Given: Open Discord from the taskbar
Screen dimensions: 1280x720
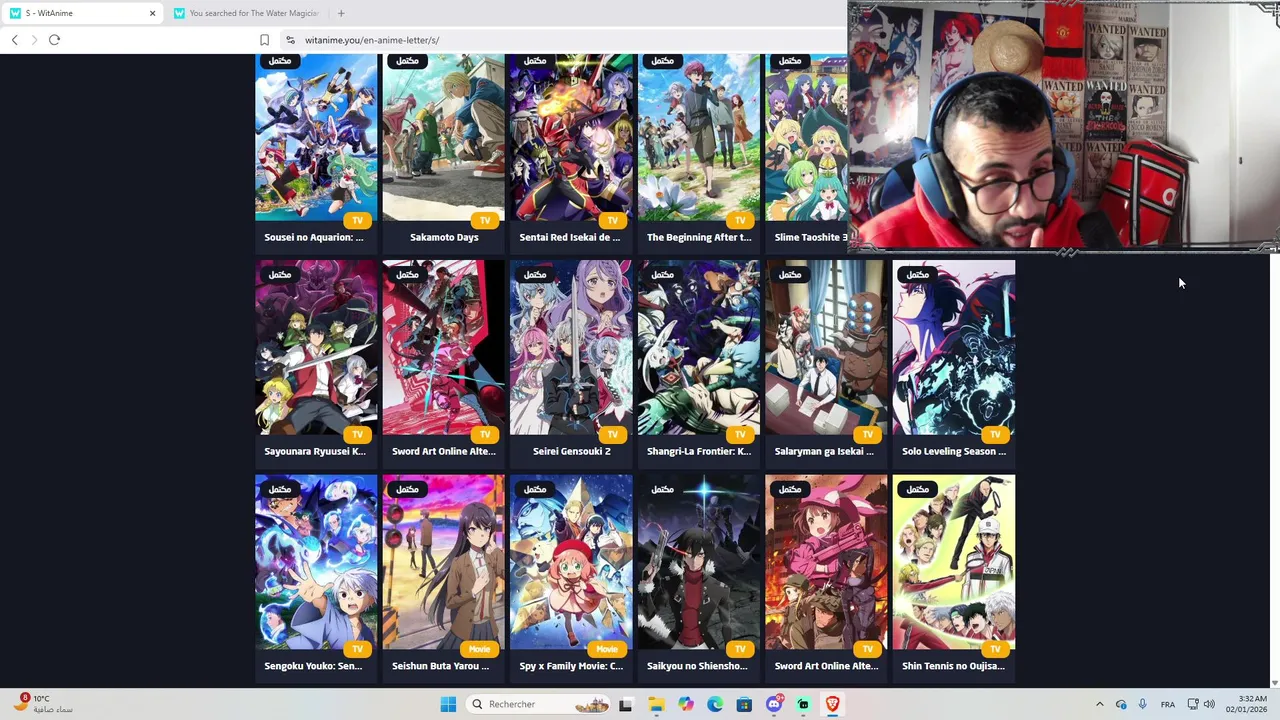Looking at the screenshot, I should tap(774, 704).
